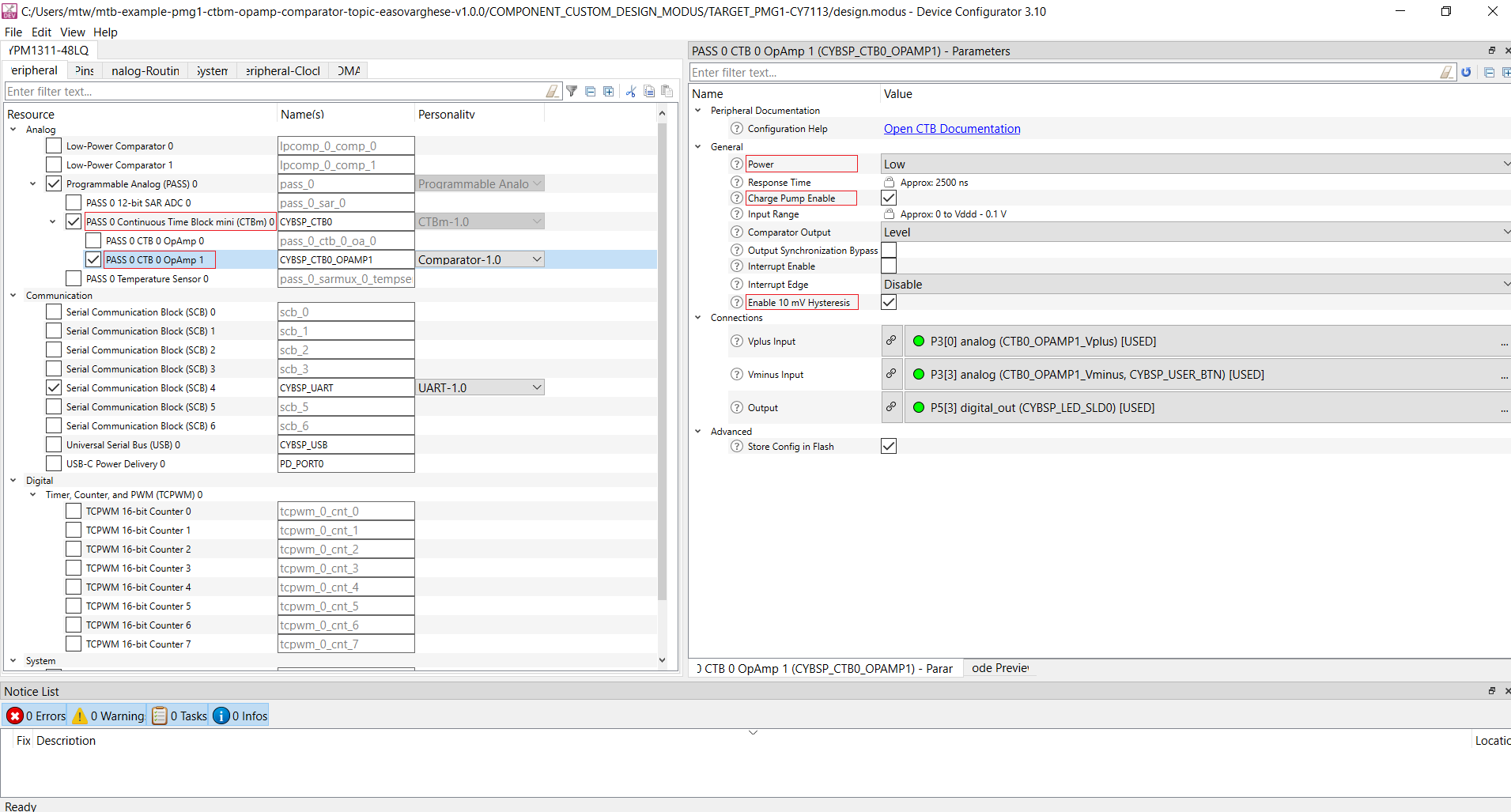This screenshot has height=812, width=1511.
Task: Check the Interrupt Enable checkbox
Action: 889,266
